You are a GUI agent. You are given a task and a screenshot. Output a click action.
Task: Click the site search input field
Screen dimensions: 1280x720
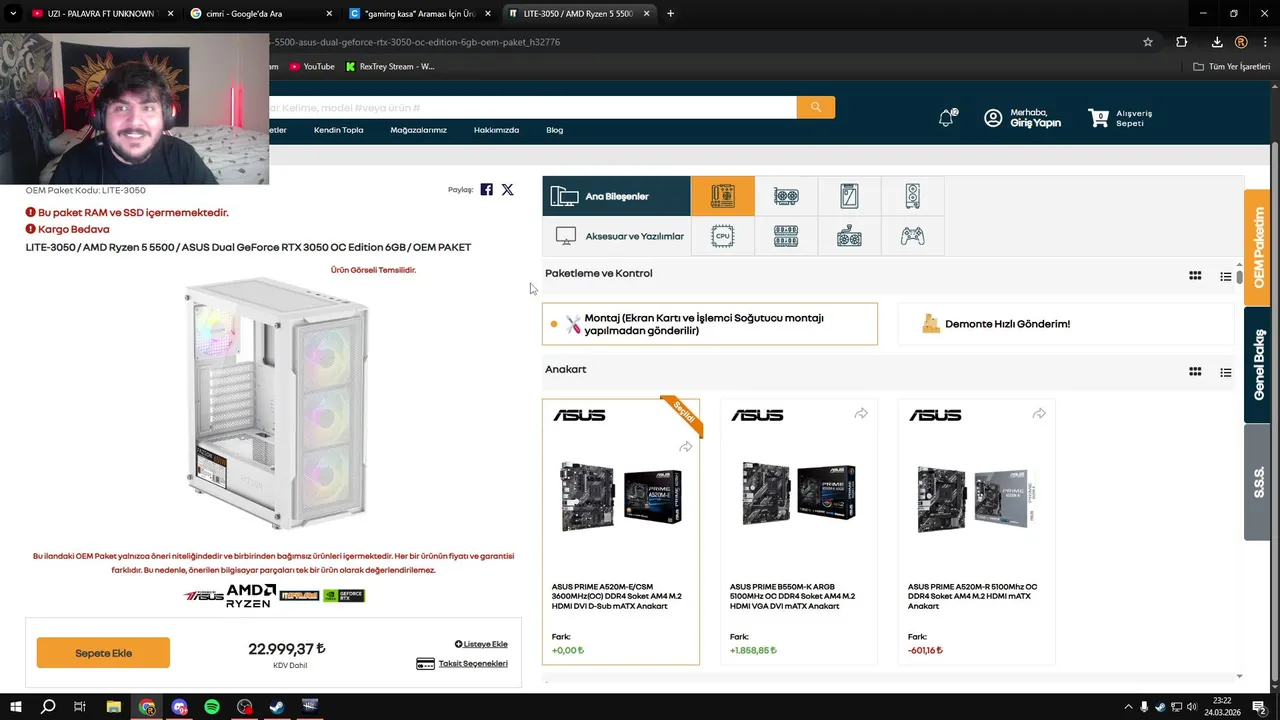[533, 107]
